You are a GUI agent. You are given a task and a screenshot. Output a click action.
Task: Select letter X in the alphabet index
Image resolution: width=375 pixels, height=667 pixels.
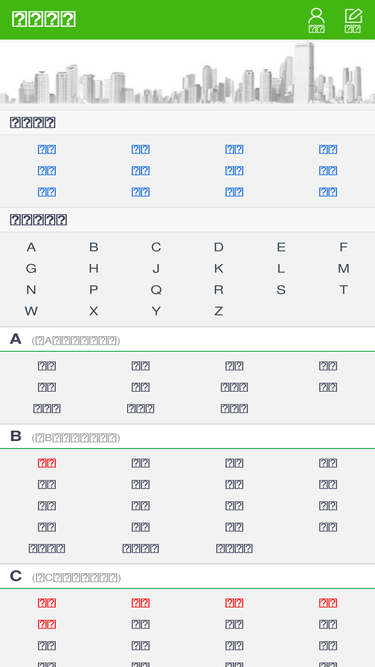[x=94, y=311]
